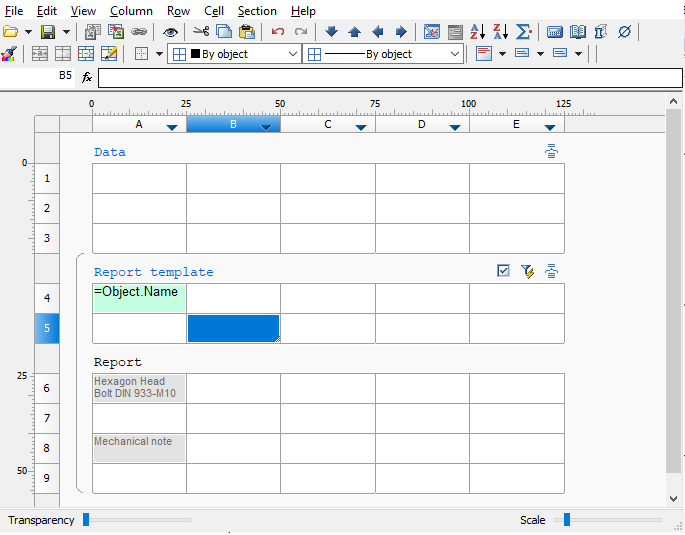The image size is (685, 535).
Task: Select row 4 header
Action: (x=47, y=298)
